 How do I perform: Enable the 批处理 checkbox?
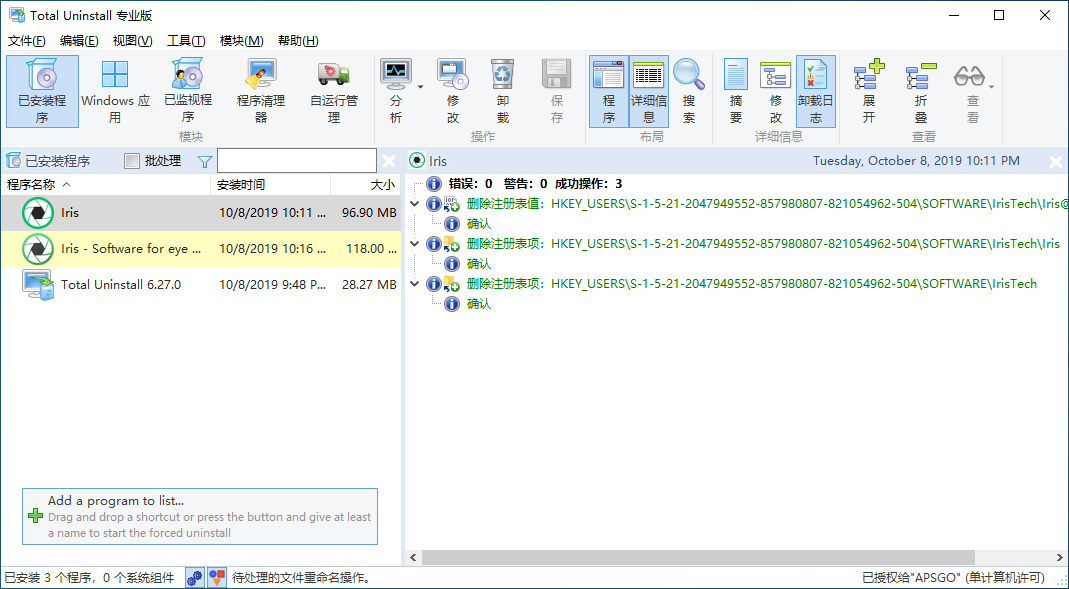coord(132,161)
